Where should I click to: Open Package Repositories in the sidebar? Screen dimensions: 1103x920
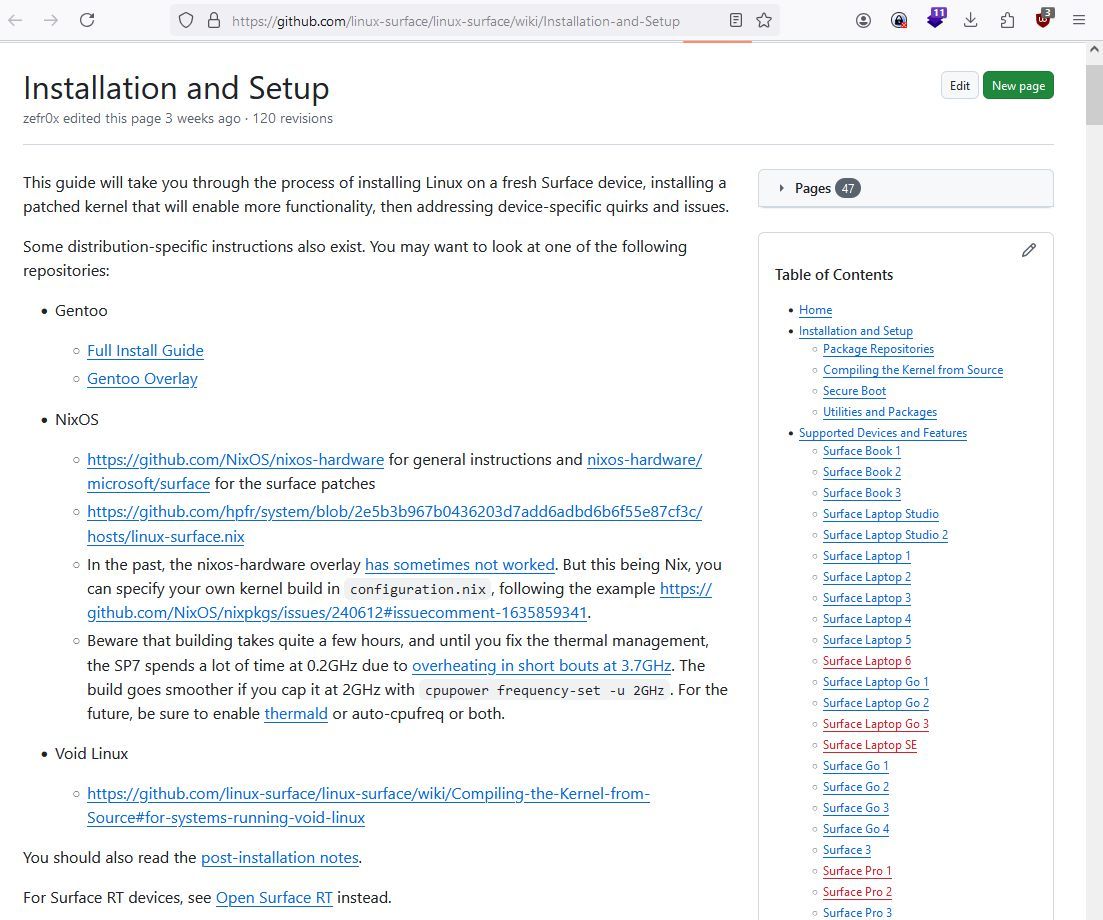click(x=879, y=349)
